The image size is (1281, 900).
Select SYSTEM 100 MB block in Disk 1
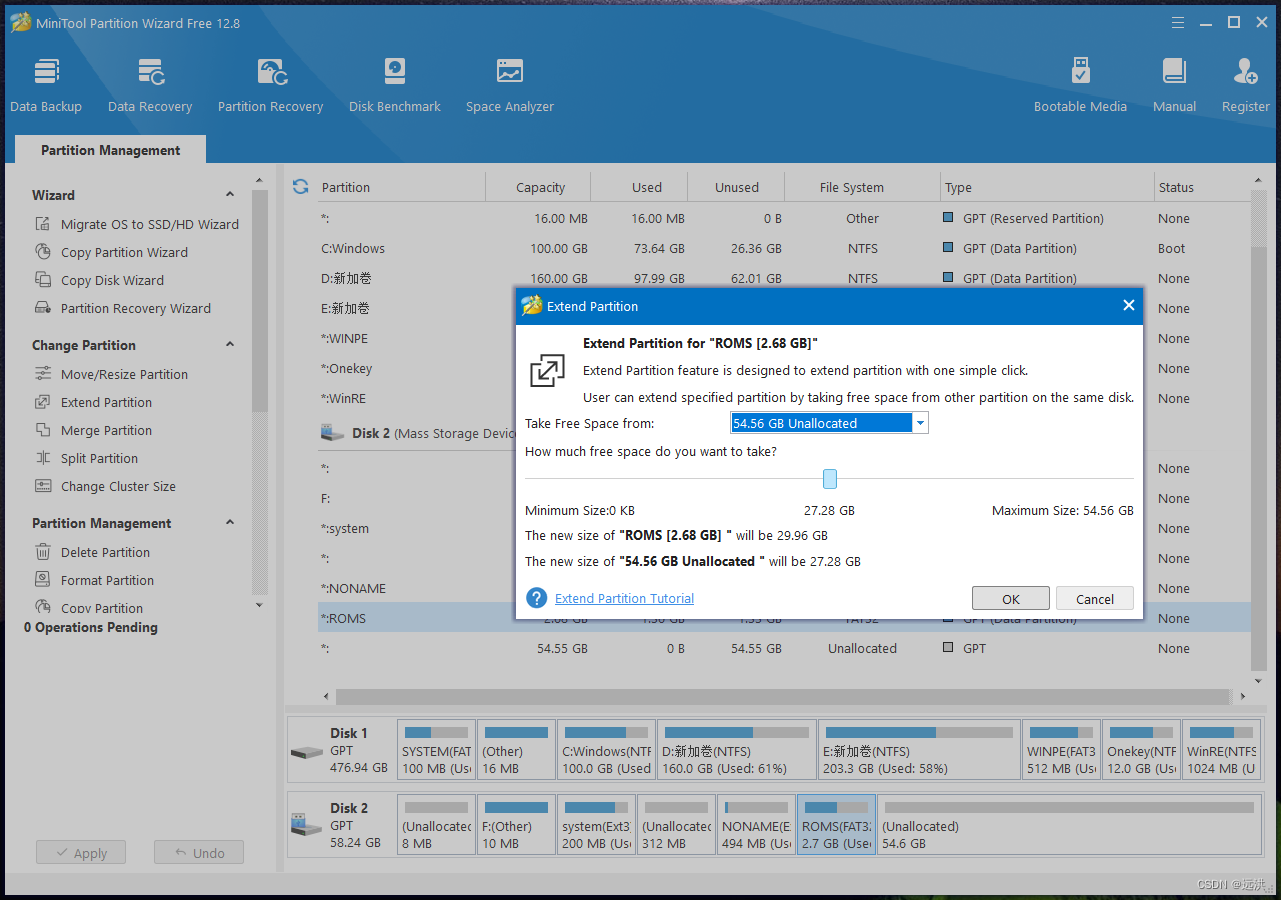[436, 750]
